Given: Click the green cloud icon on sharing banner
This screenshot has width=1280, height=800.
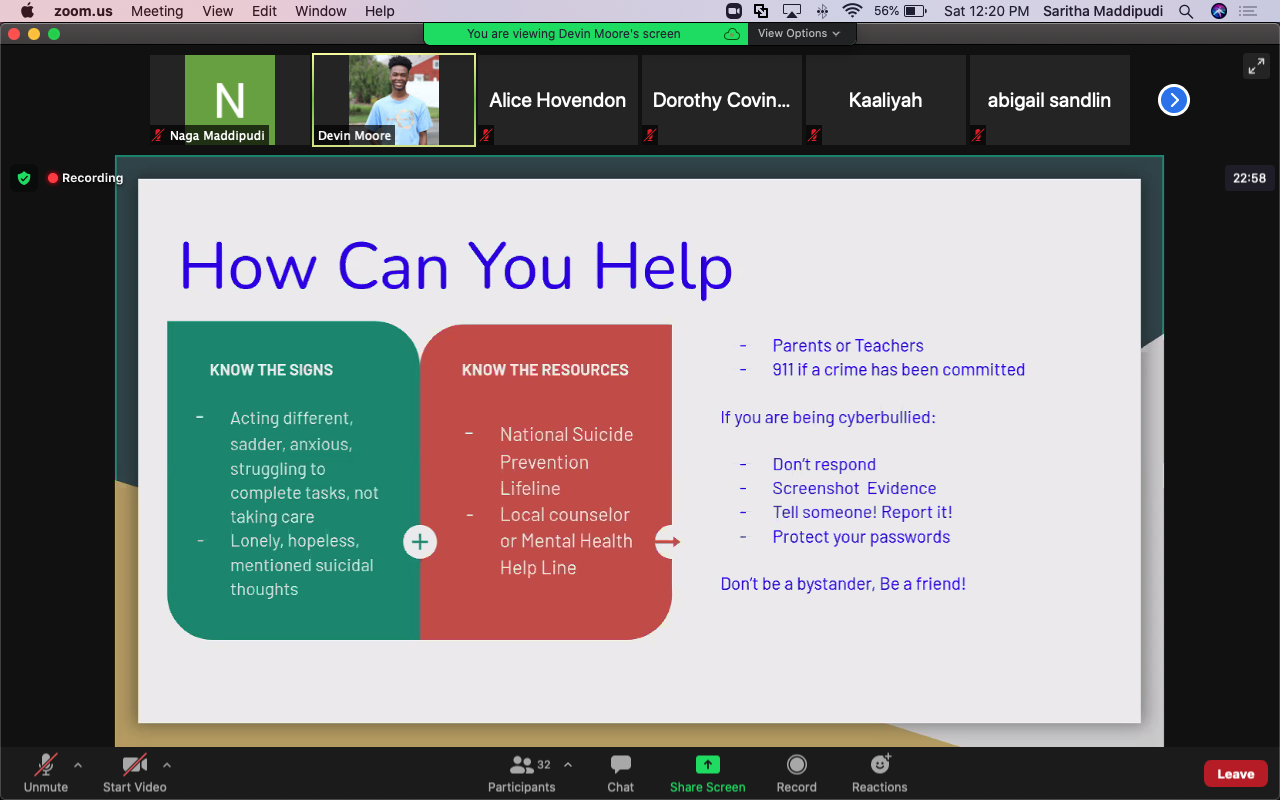Looking at the screenshot, I should pos(732,34).
